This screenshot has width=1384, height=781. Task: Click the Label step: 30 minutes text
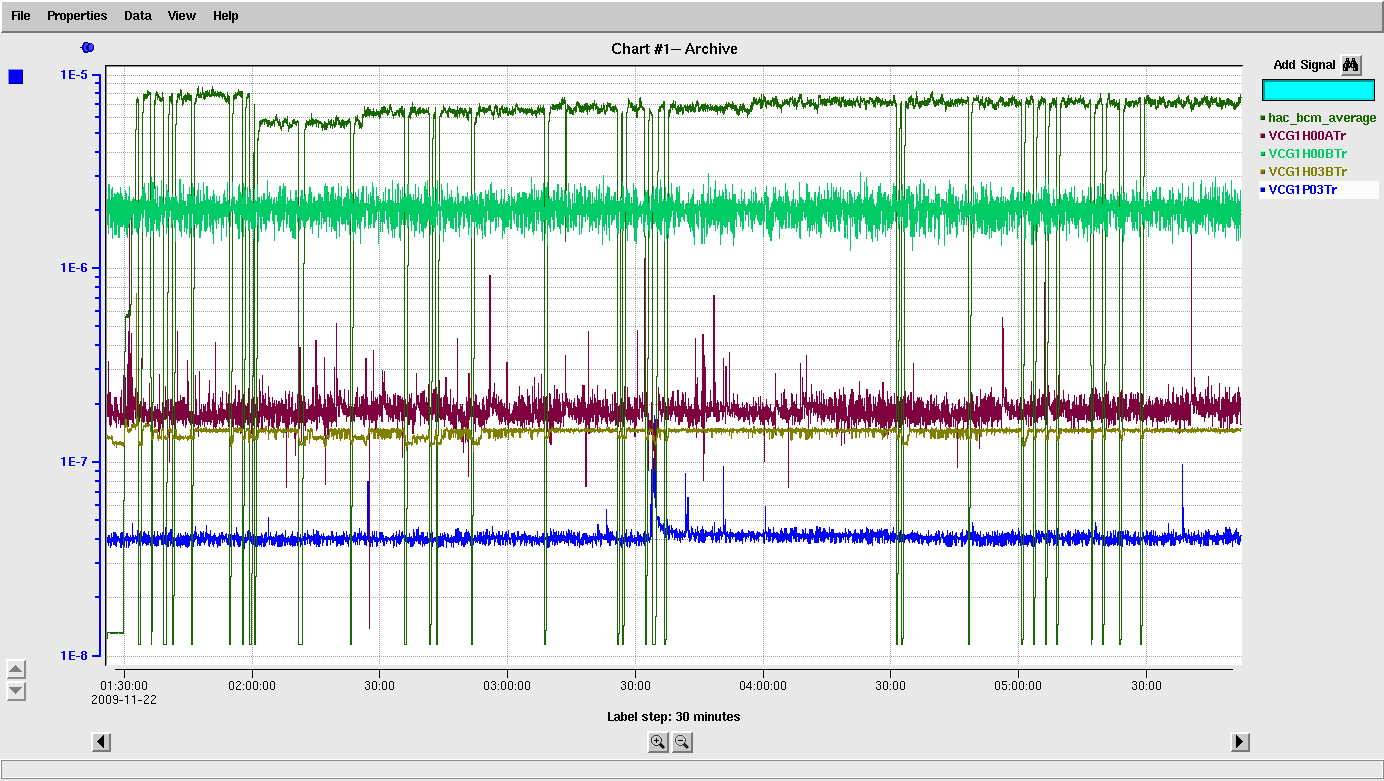pyautogui.click(x=674, y=717)
